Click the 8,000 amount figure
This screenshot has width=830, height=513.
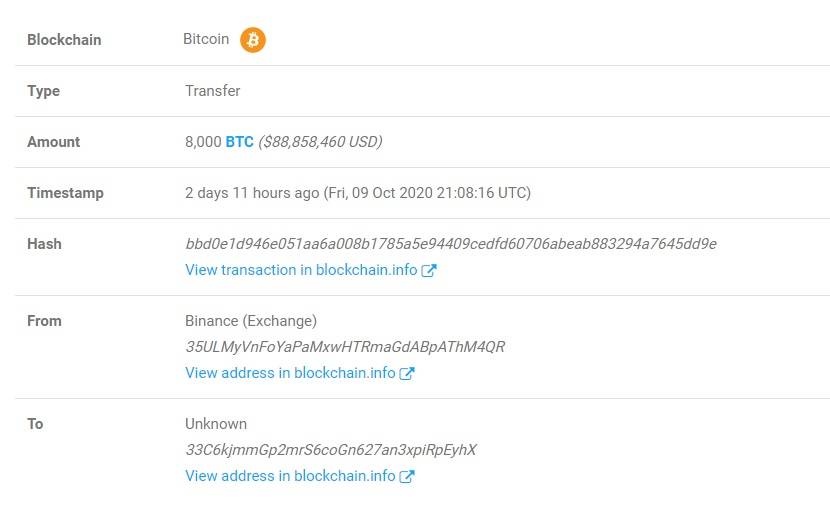click(x=203, y=142)
